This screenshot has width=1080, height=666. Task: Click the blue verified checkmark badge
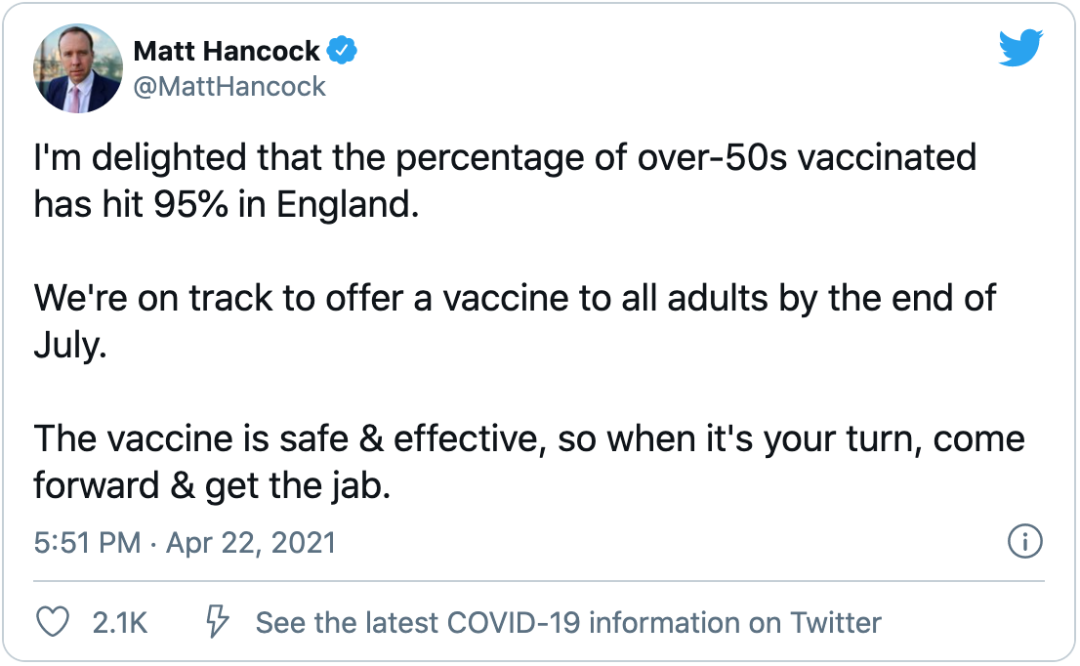[342, 50]
